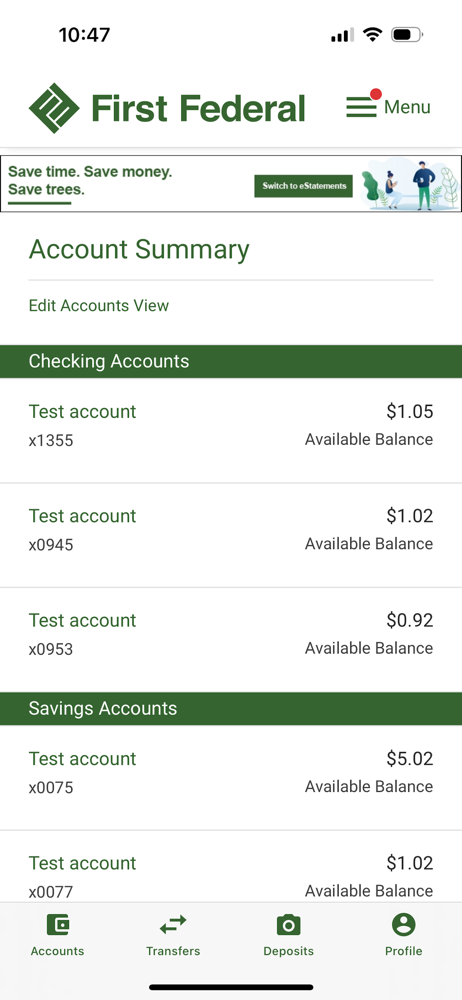Open the Deposits camera icon
The height and width of the screenshot is (1000, 462).
coord(288,924)
